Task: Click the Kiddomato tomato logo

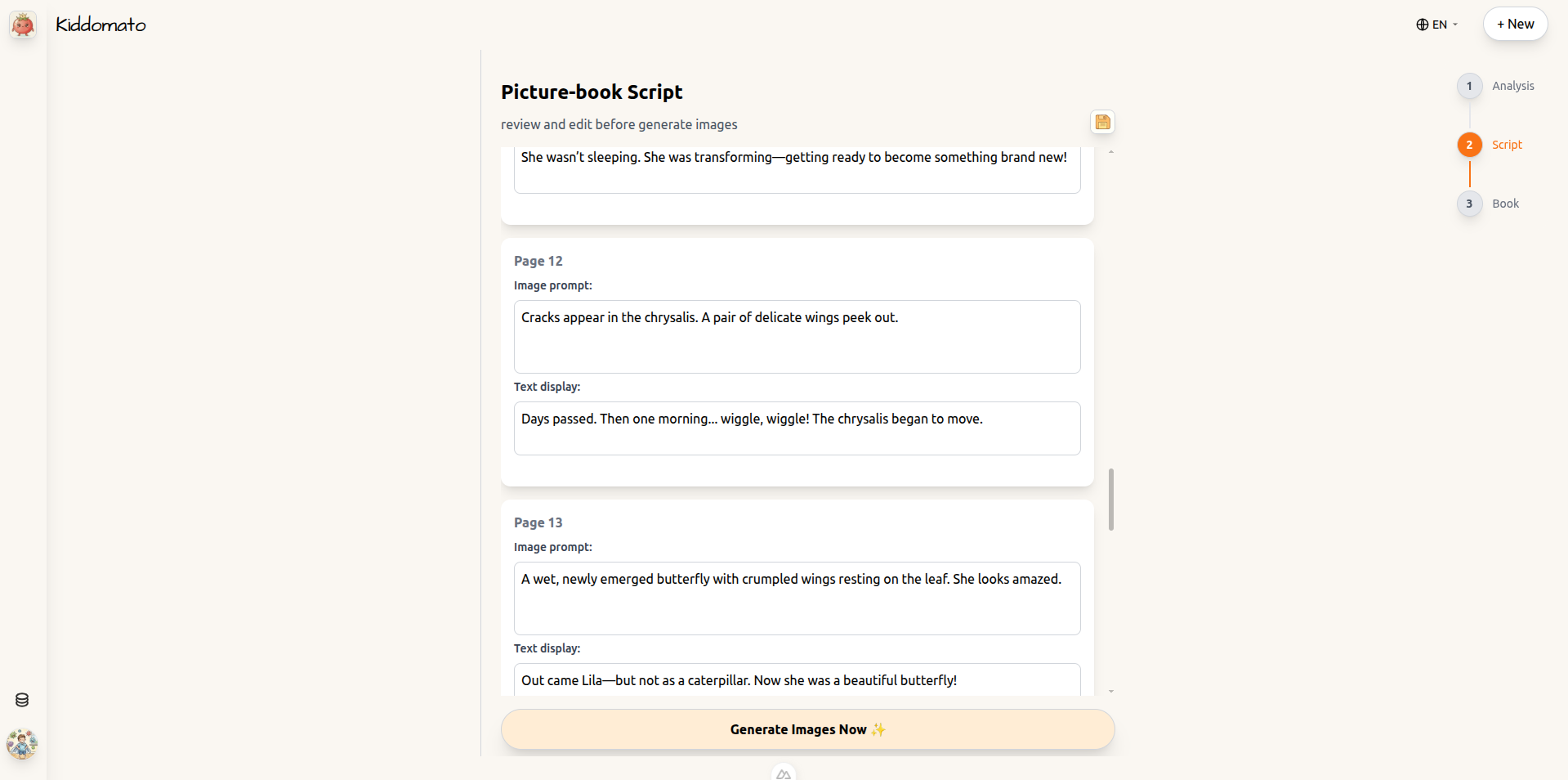Action: tap(22, 25)
